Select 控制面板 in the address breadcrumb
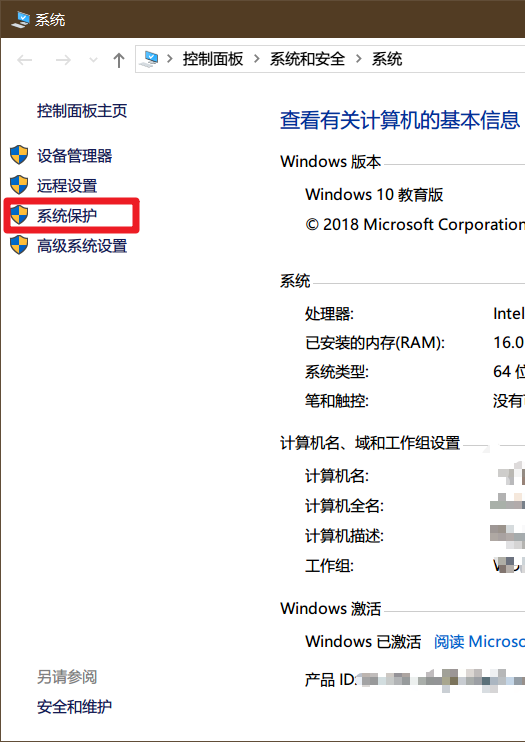This screenshot has width=525, height=742. pyautogui.click(x=213, y=59)
